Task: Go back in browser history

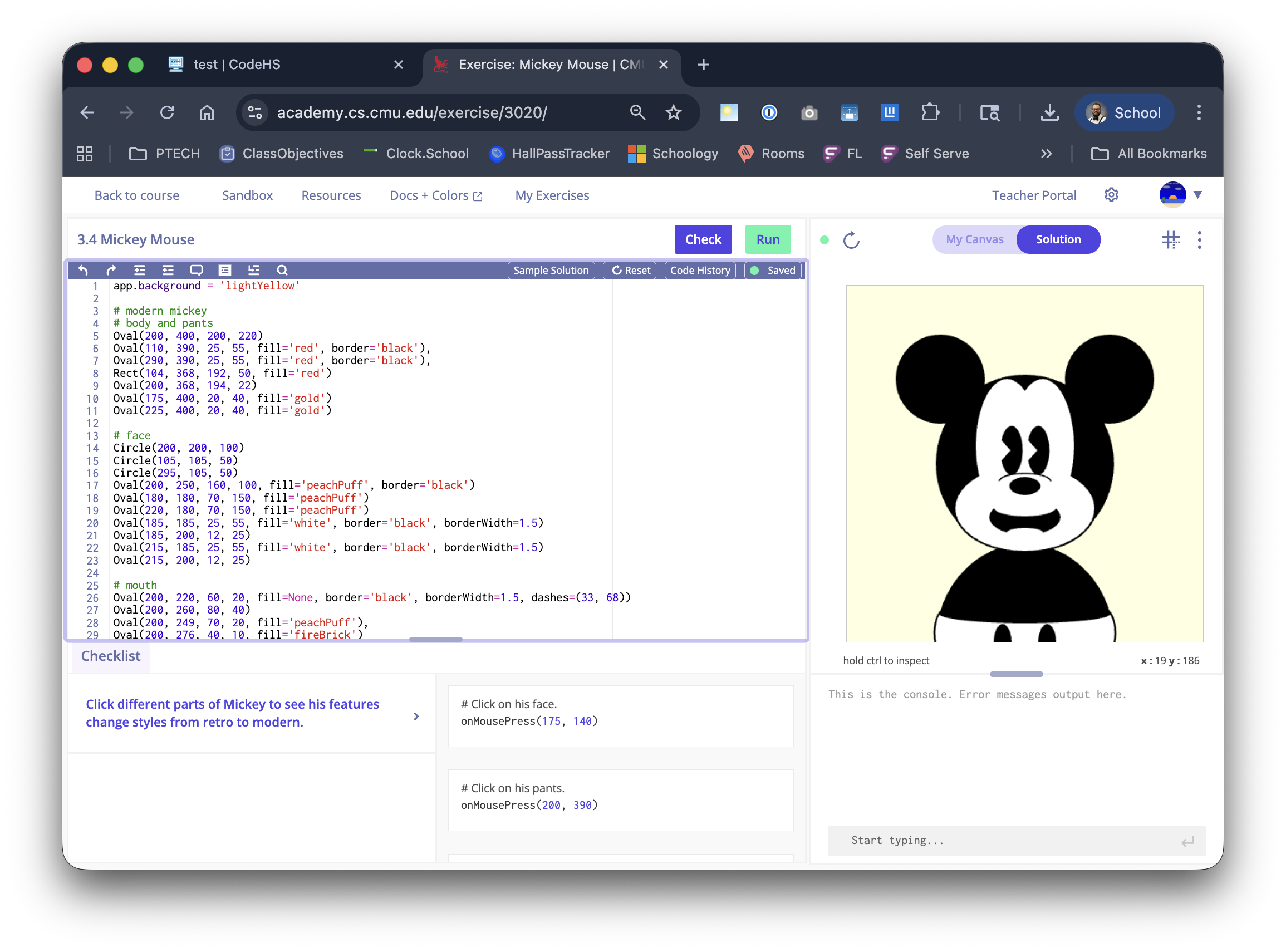Action: (87, 112)
